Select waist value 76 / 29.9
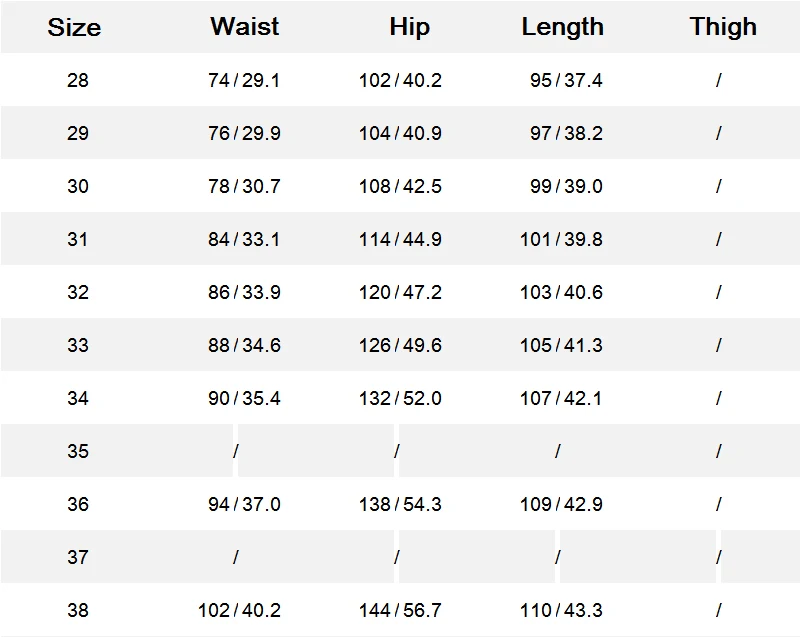Screen dimensions: 800x637 (244, 133)
